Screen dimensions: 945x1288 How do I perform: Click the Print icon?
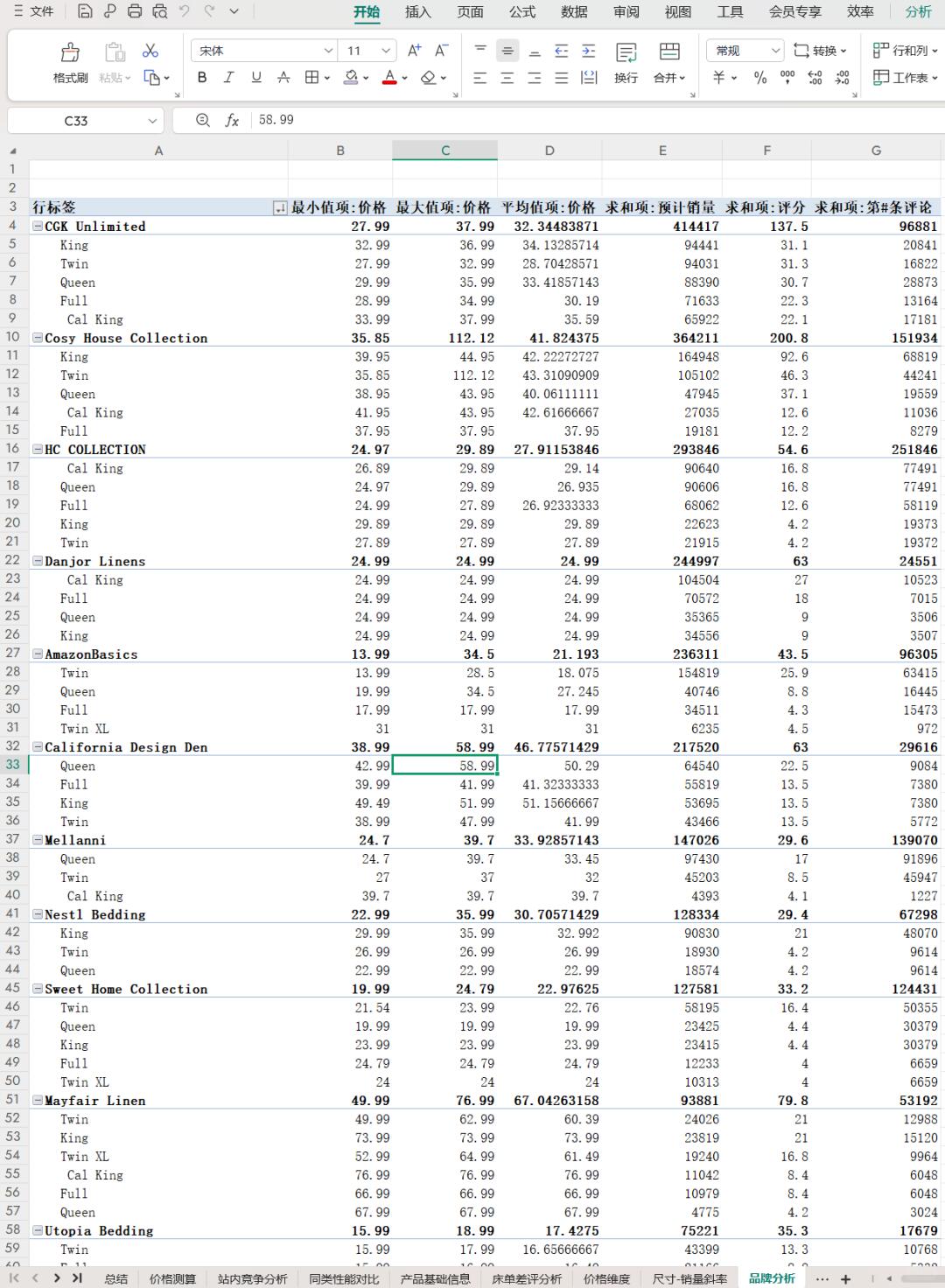pyautogui.click(x=135, y=11)
